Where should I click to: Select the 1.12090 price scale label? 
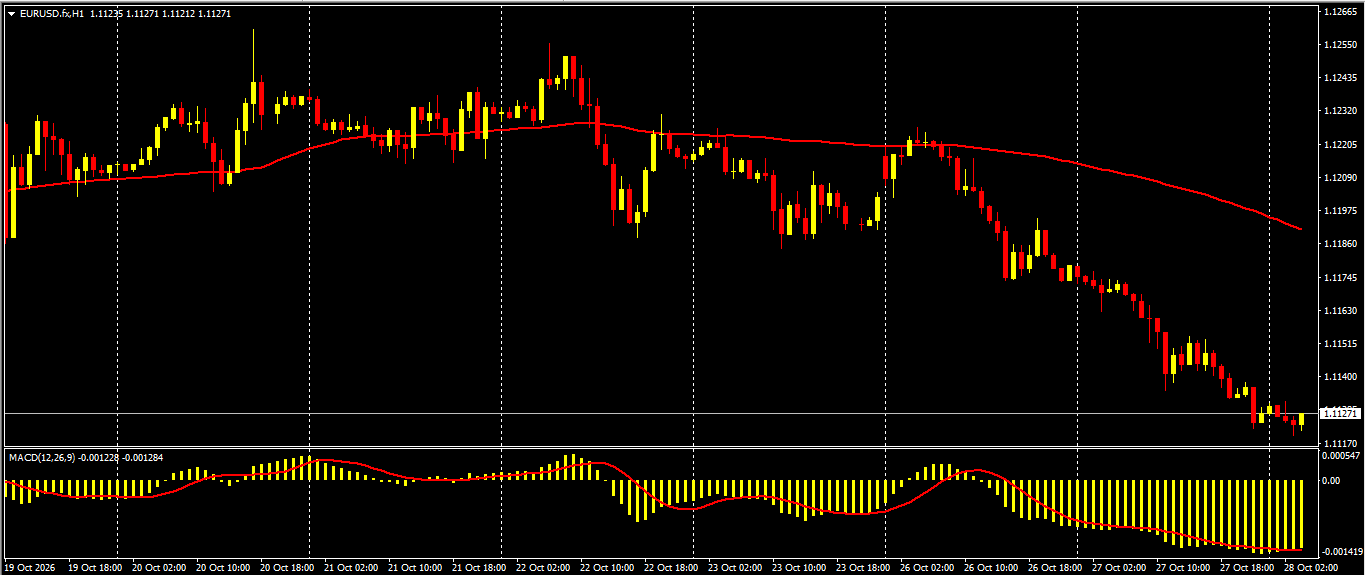click(x=1339, y=178)
